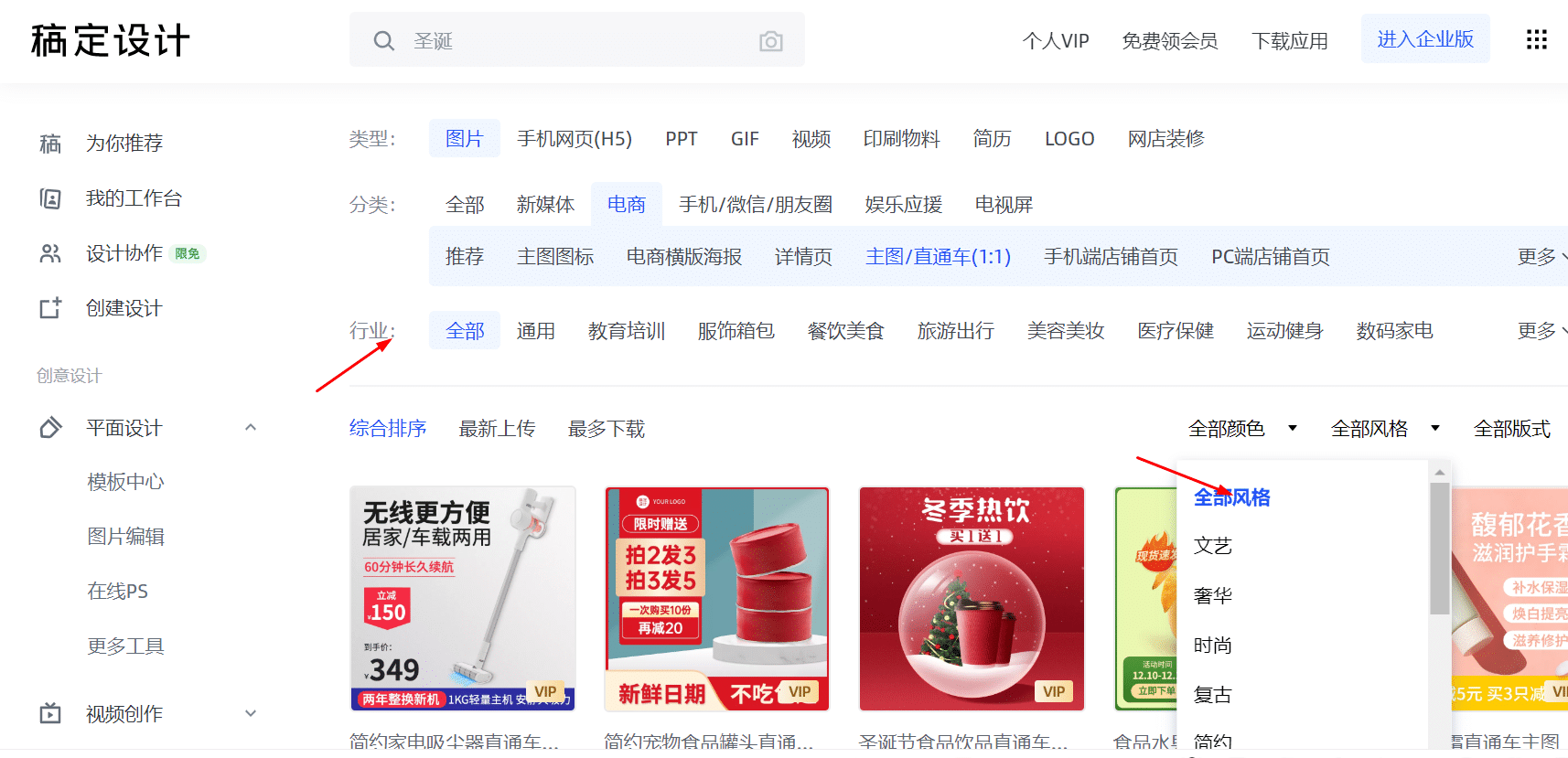This screenshot has width=1568, height=758.
Task: Select the 视频 type tab
Action: 811,139
